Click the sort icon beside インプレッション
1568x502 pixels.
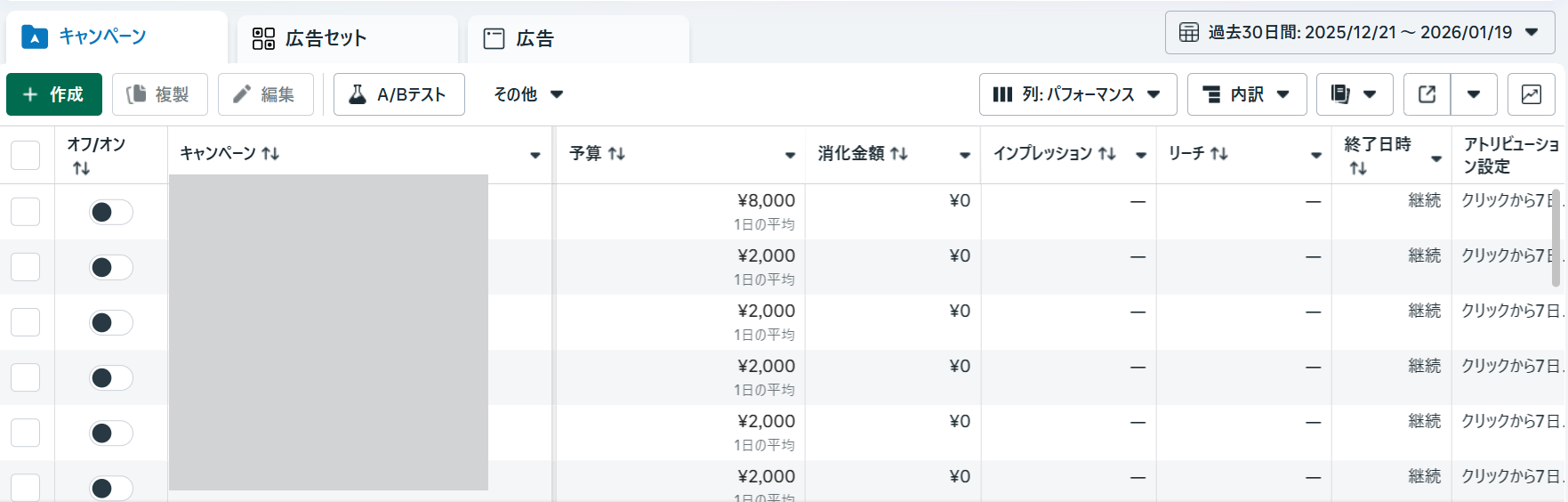pos(1106,154)
